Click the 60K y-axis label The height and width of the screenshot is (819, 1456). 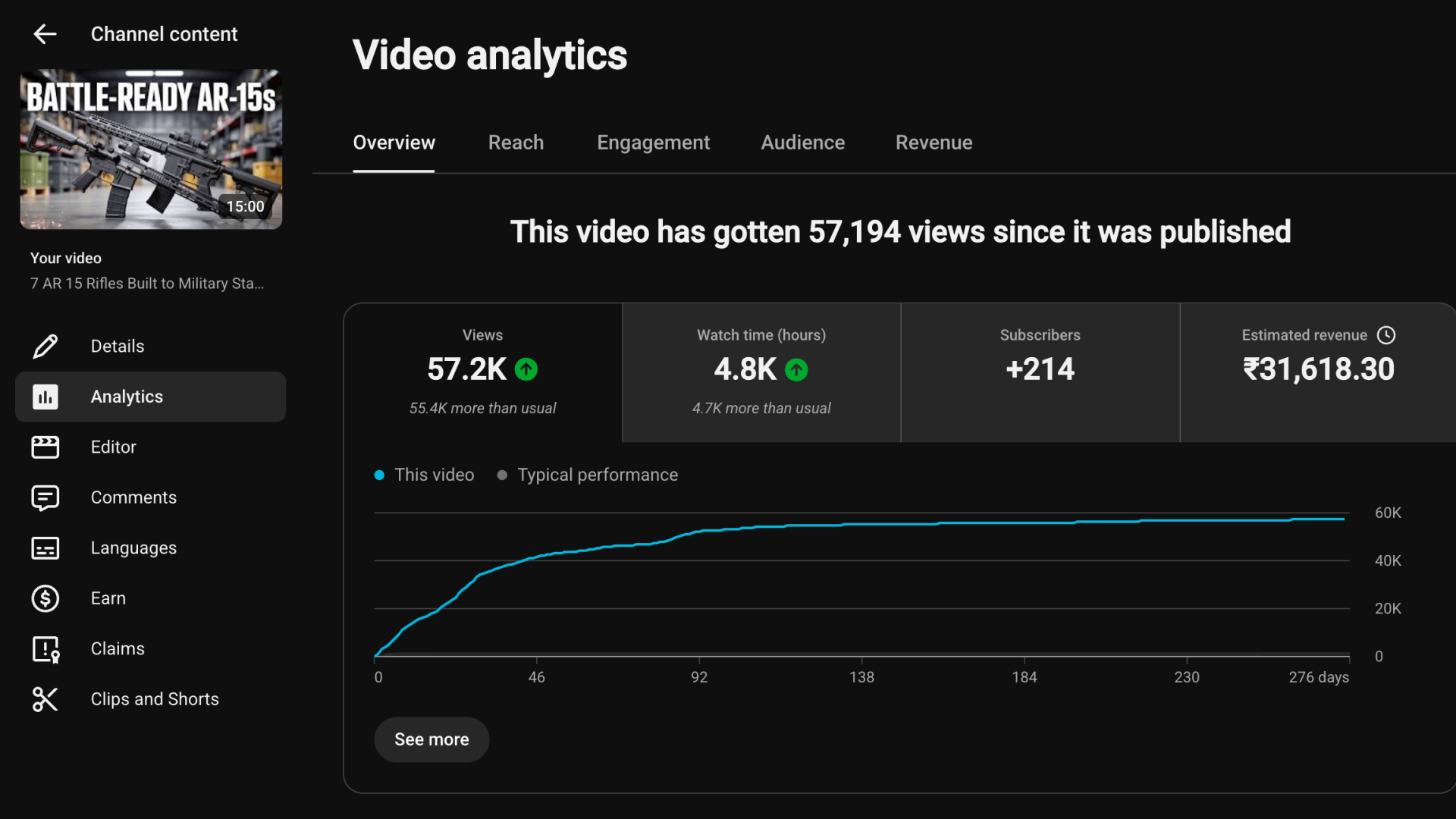click(x=1388, y=513)
